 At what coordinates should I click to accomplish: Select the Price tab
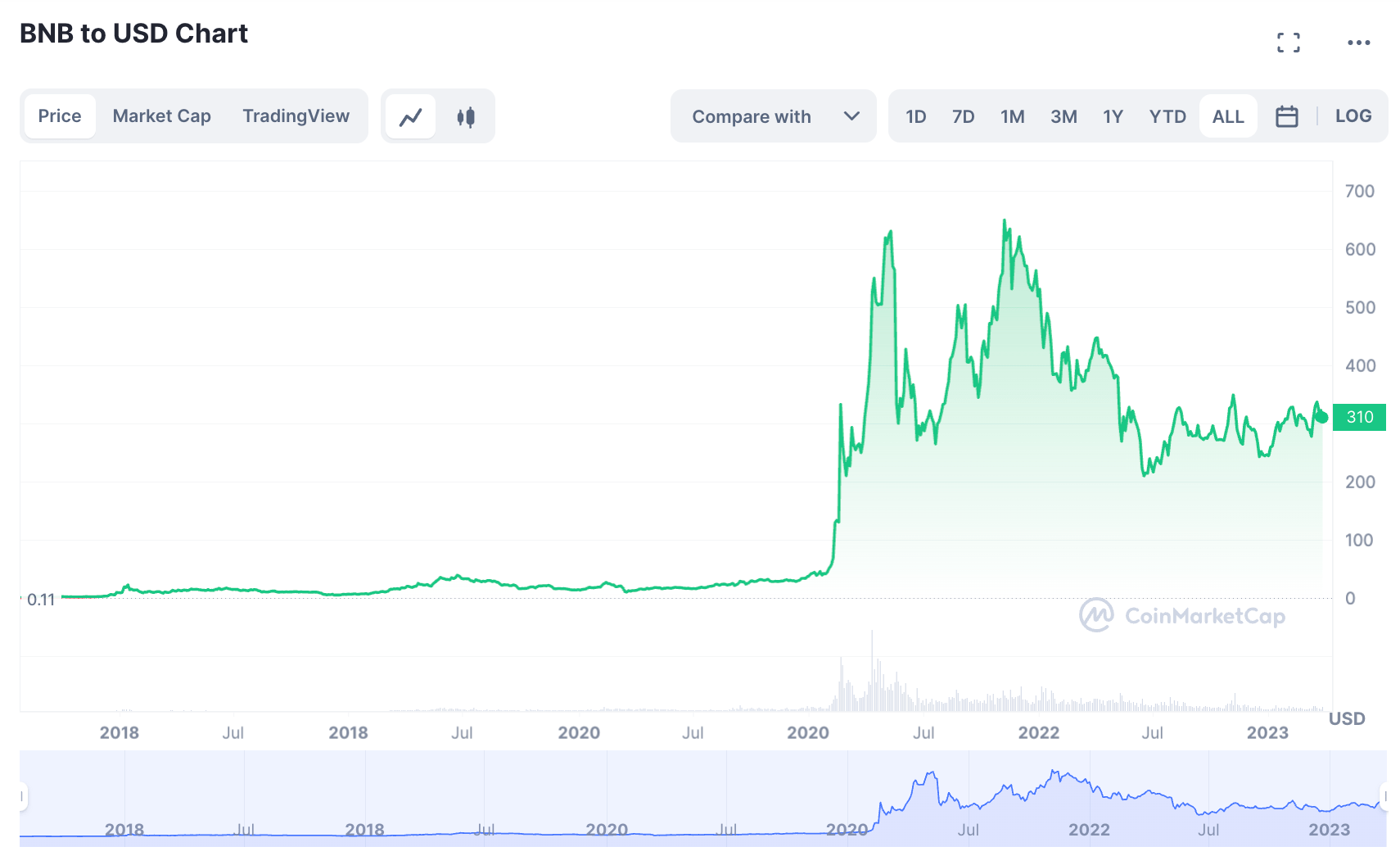coord(60,116)
